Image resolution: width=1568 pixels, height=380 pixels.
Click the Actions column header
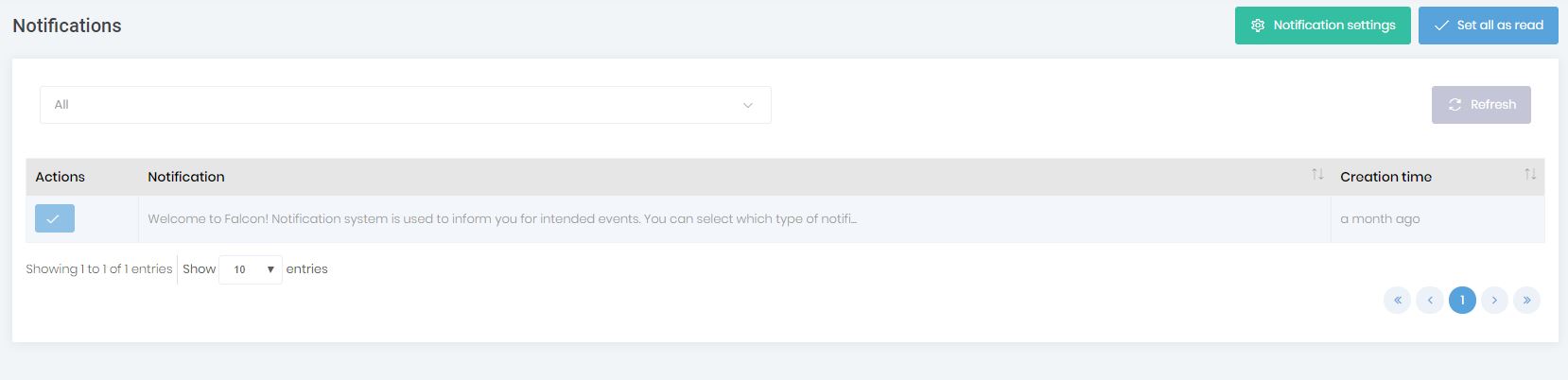coord(60,177)
